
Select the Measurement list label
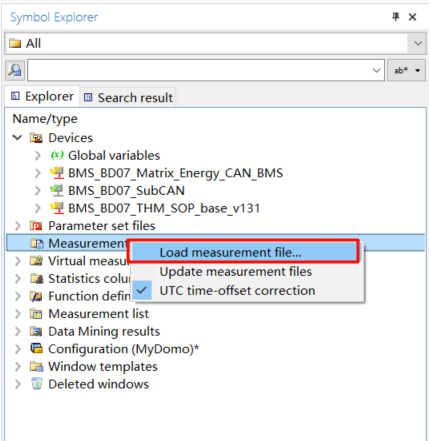click(99, 314)
